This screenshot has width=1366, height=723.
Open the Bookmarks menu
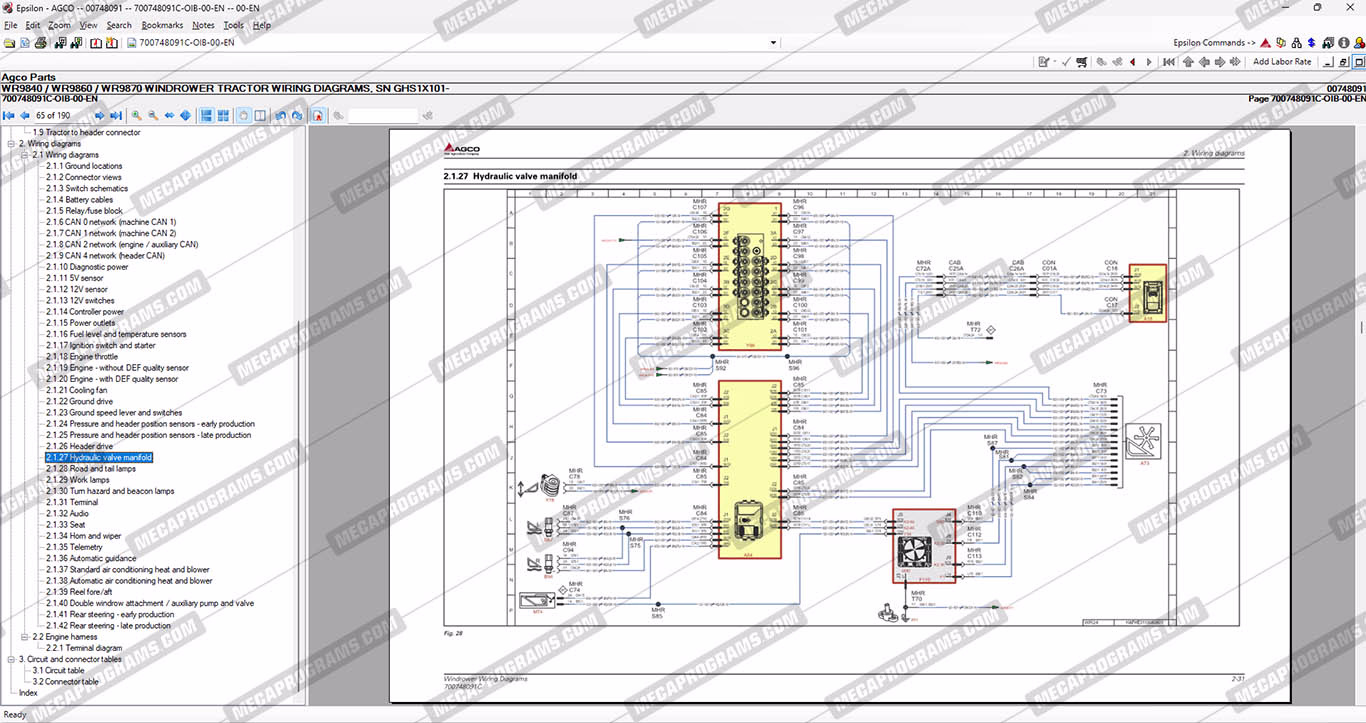(161, 25)
